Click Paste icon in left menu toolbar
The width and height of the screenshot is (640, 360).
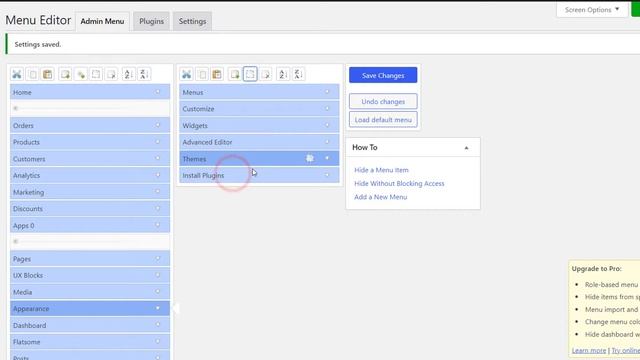pos(48,74)
